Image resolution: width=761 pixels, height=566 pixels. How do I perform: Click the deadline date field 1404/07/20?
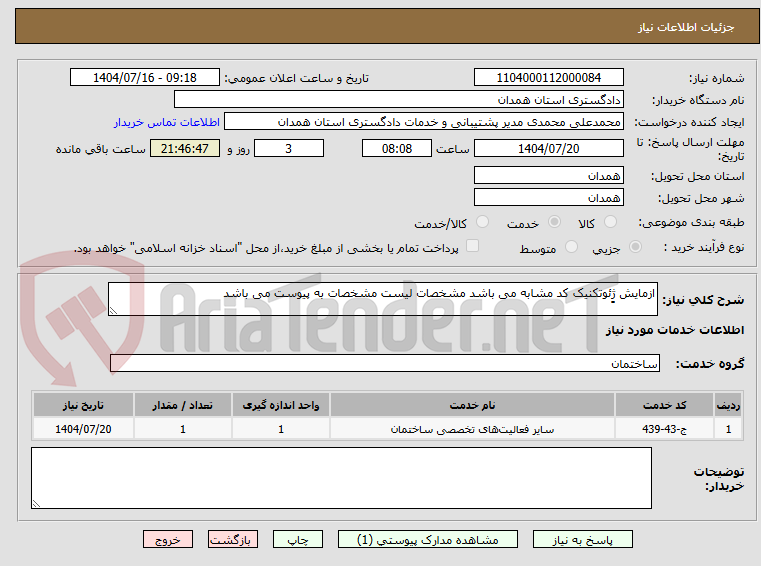548,148
